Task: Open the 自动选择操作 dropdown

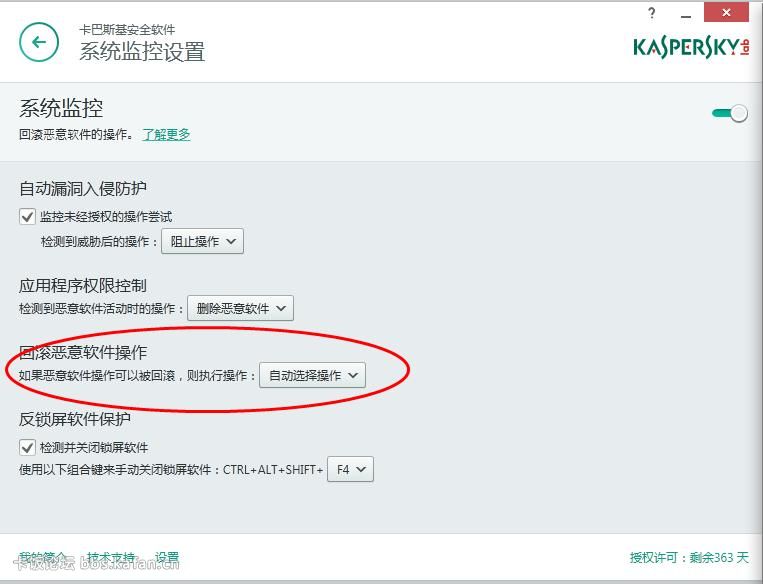Action: point(312,375)
